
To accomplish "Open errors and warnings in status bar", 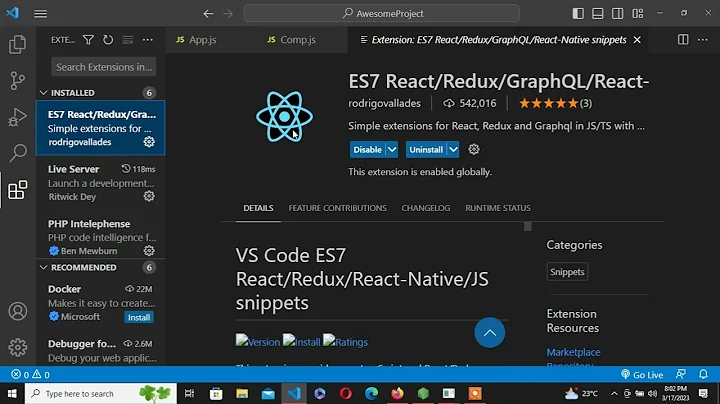I will coord(30,375).
